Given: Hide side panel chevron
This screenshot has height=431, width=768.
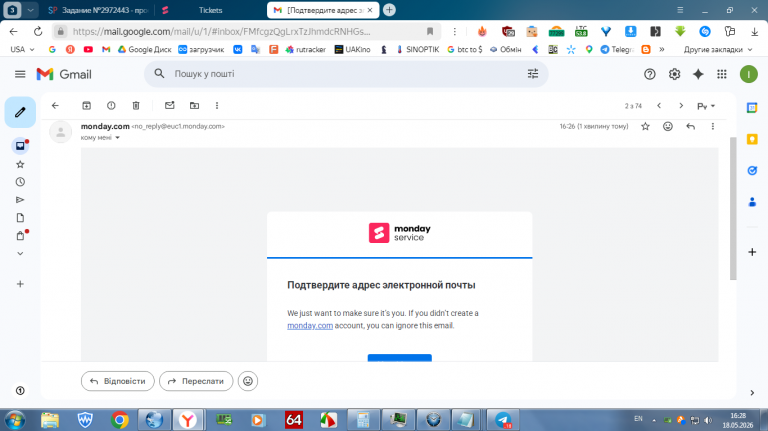Looking at the screenshot, I should pos(752,393).
